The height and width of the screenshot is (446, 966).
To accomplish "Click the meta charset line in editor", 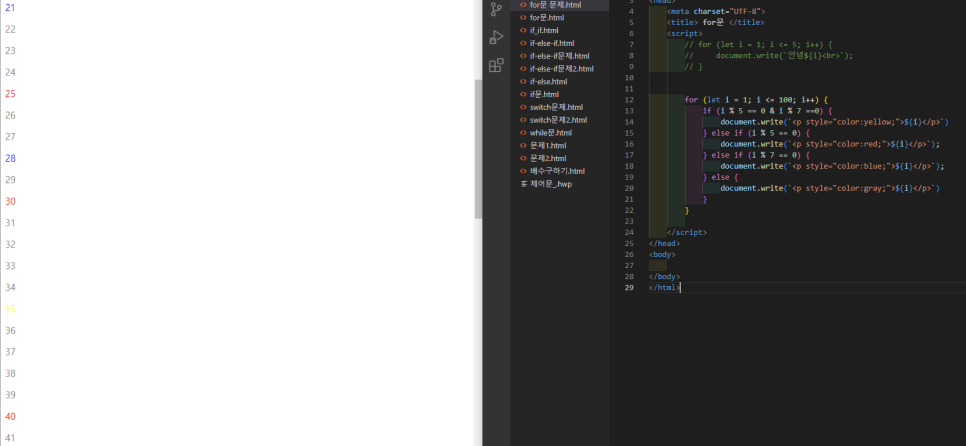I will point(716,11).
